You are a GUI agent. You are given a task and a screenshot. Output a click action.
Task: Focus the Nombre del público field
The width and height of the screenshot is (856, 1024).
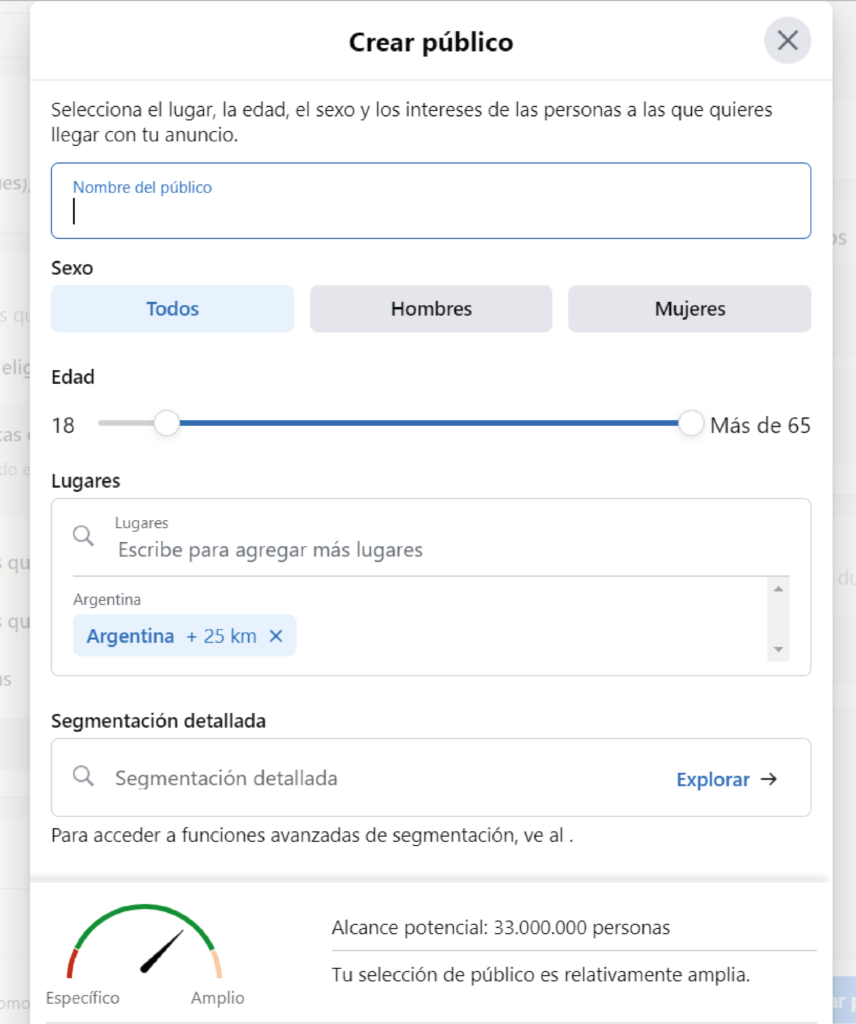tap(430, 210)
